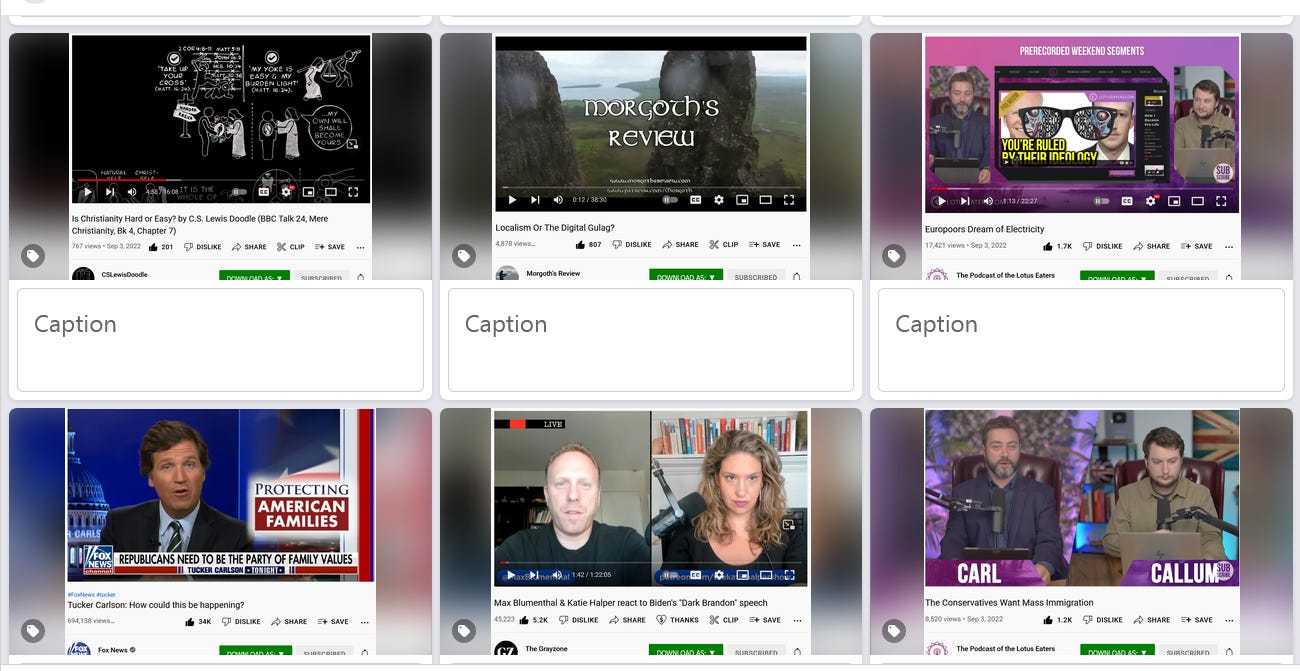Toggle autoplay in the Europoors Dream of Electricity player
Viewport: 1300px width, 671px height.
pos(1102,201)
